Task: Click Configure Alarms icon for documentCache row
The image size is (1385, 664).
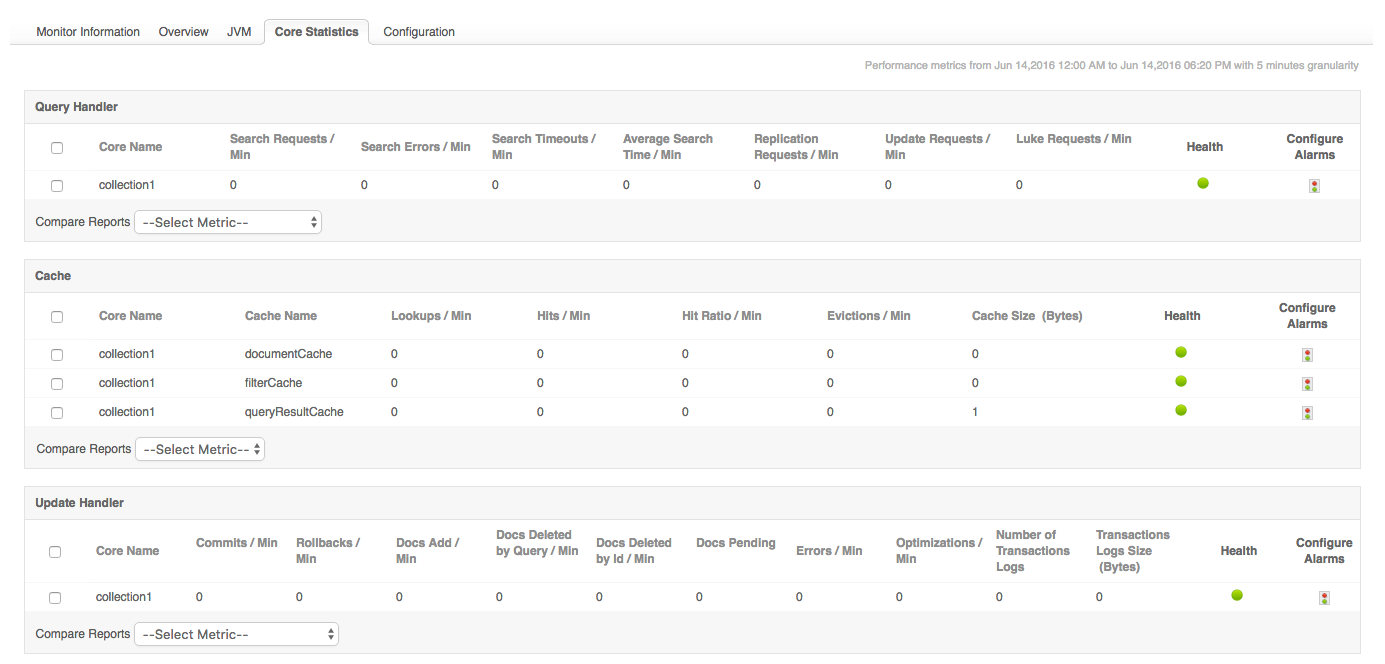Action: (x=1307, y=355)
